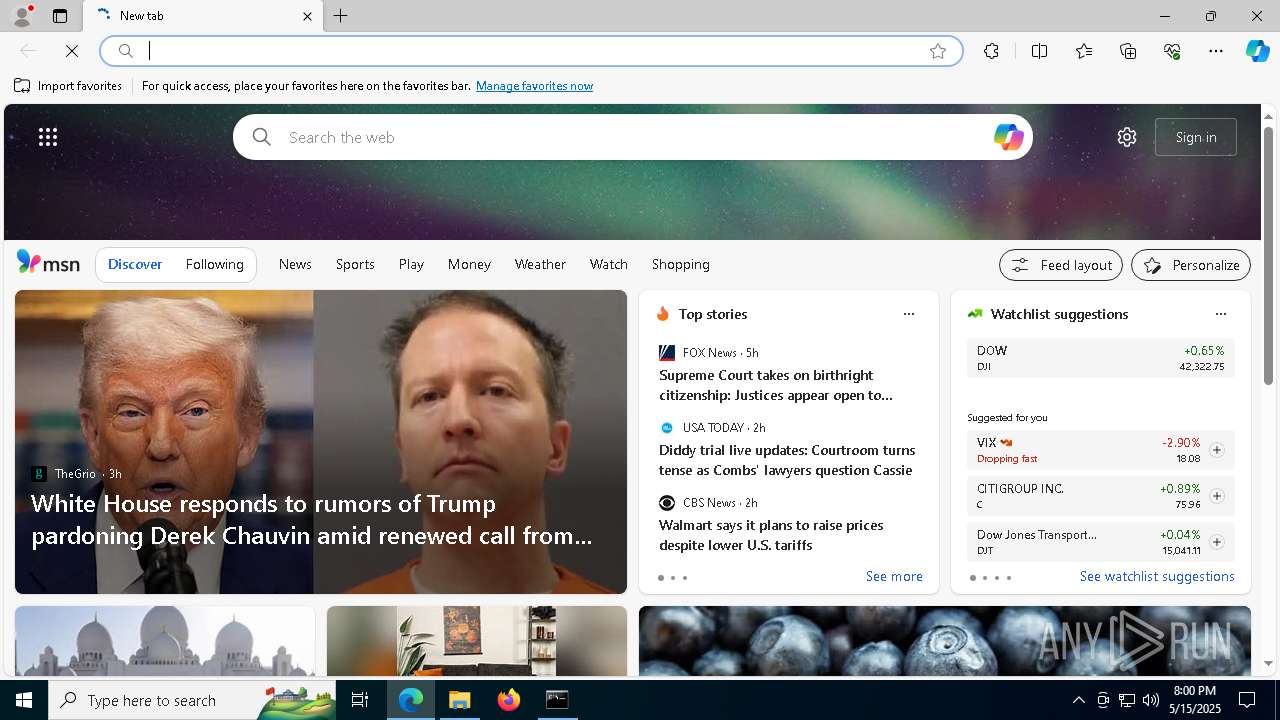This screenshot has width=1280, height=720.
Task: Open Watchlist suggestions options ellipsis
Action: coord(1221,314)
